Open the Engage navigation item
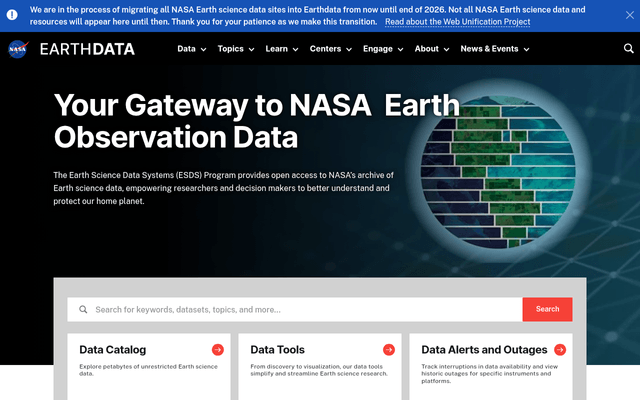Image resolution: width=640 pixels, height=400 pixels. point(378,49)
